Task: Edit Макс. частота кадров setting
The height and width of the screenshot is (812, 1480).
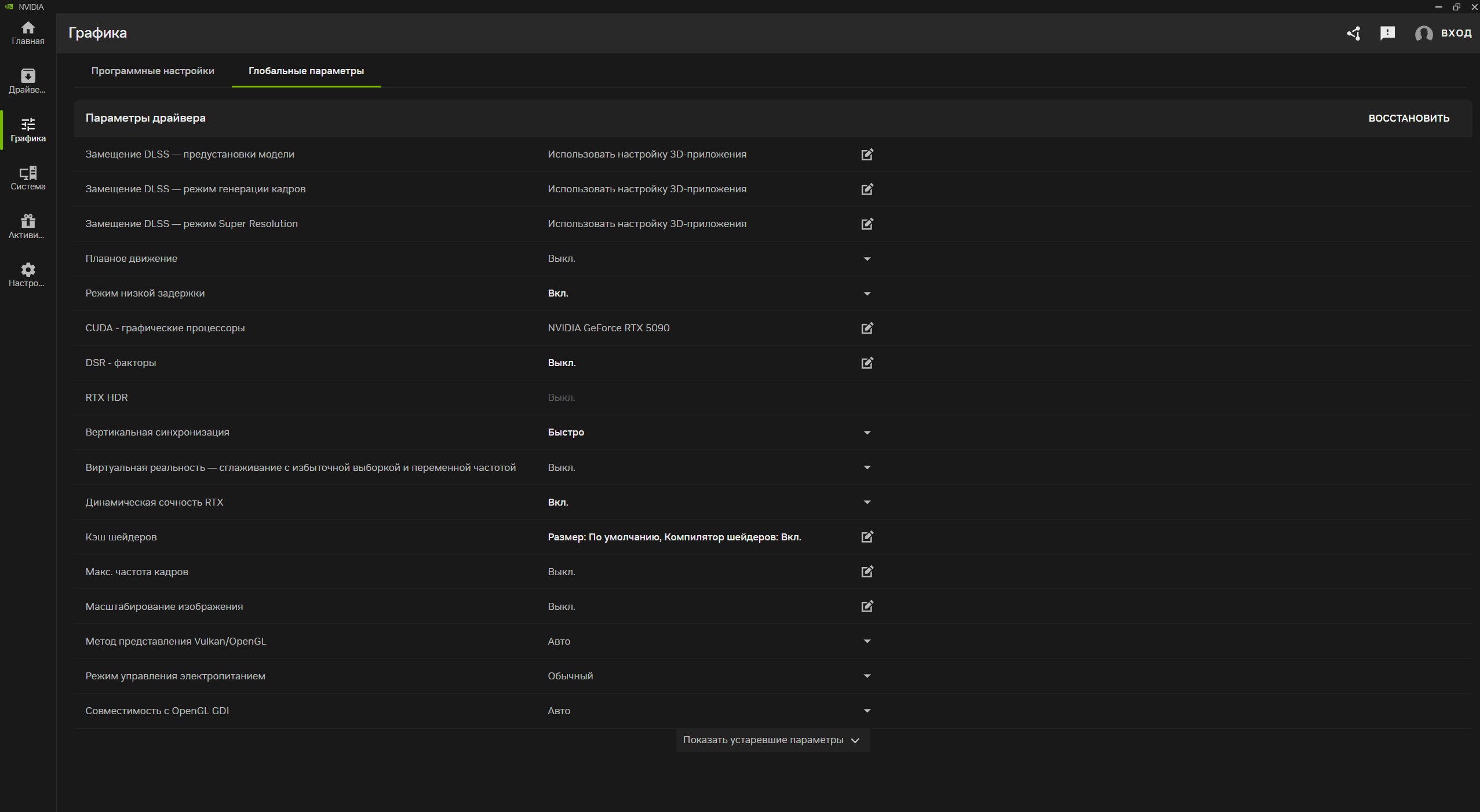Action: click(867, 572)
